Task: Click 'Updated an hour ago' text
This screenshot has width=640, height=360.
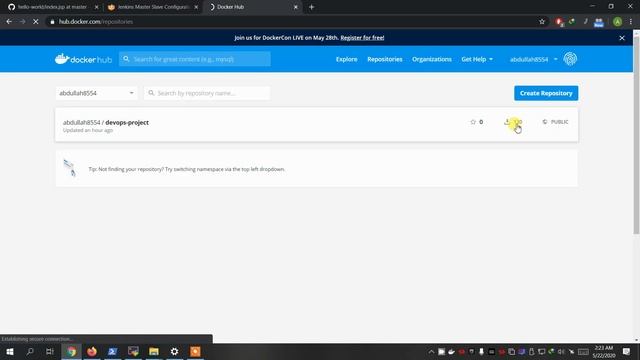Action: [x=88, y=130]
